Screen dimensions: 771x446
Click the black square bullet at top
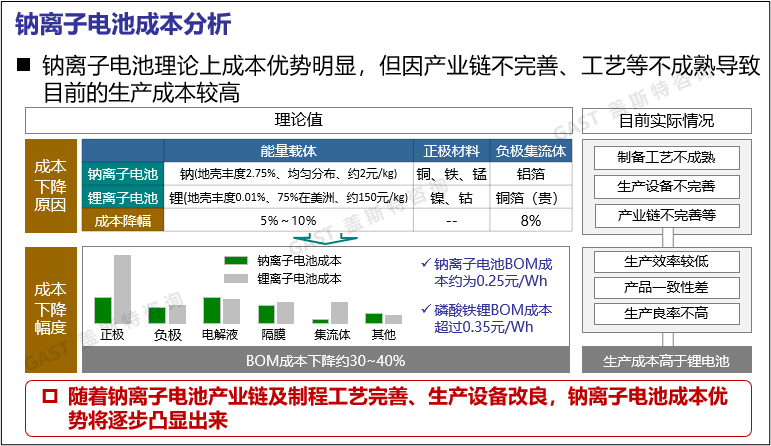(23, 66)
